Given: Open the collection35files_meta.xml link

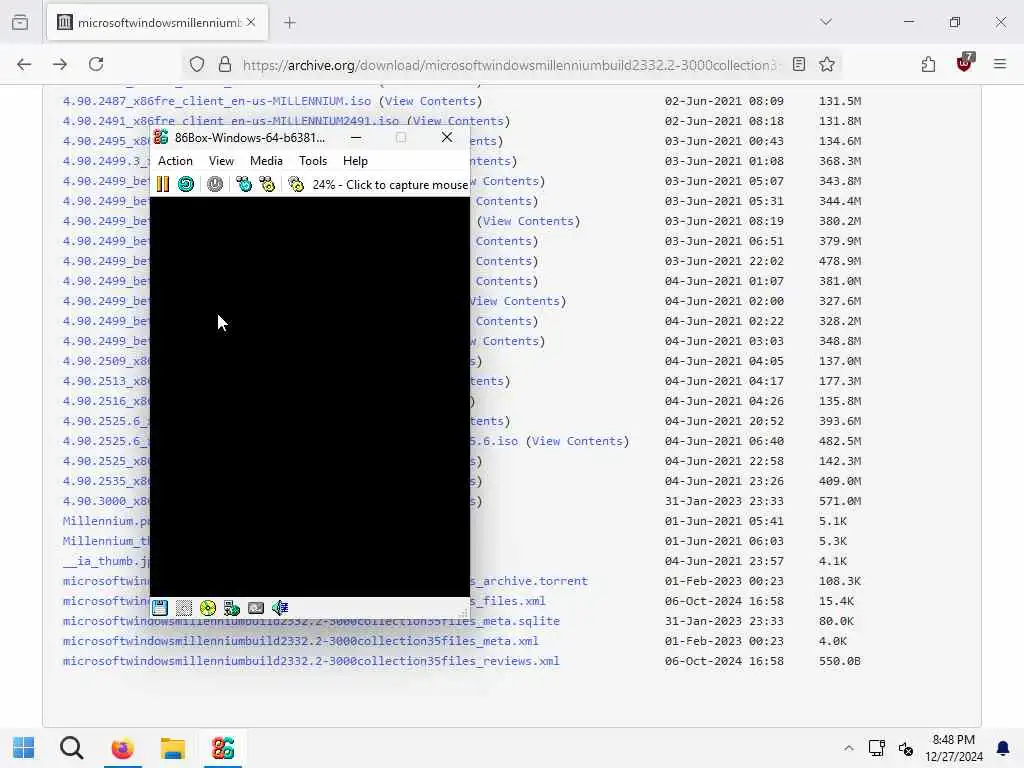Looking at the screenshot, I should [301, 641].
